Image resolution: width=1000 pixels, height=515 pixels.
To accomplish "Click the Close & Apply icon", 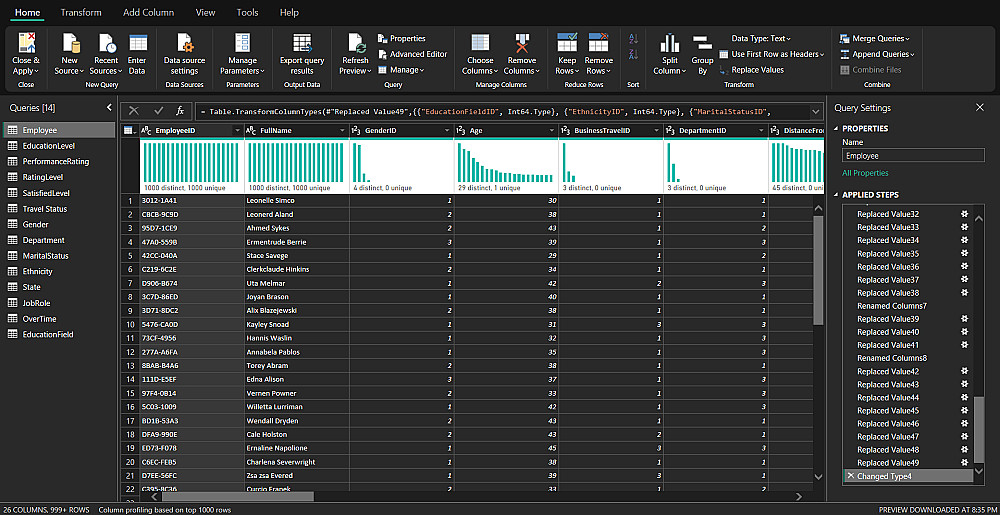I will [26, 45].
